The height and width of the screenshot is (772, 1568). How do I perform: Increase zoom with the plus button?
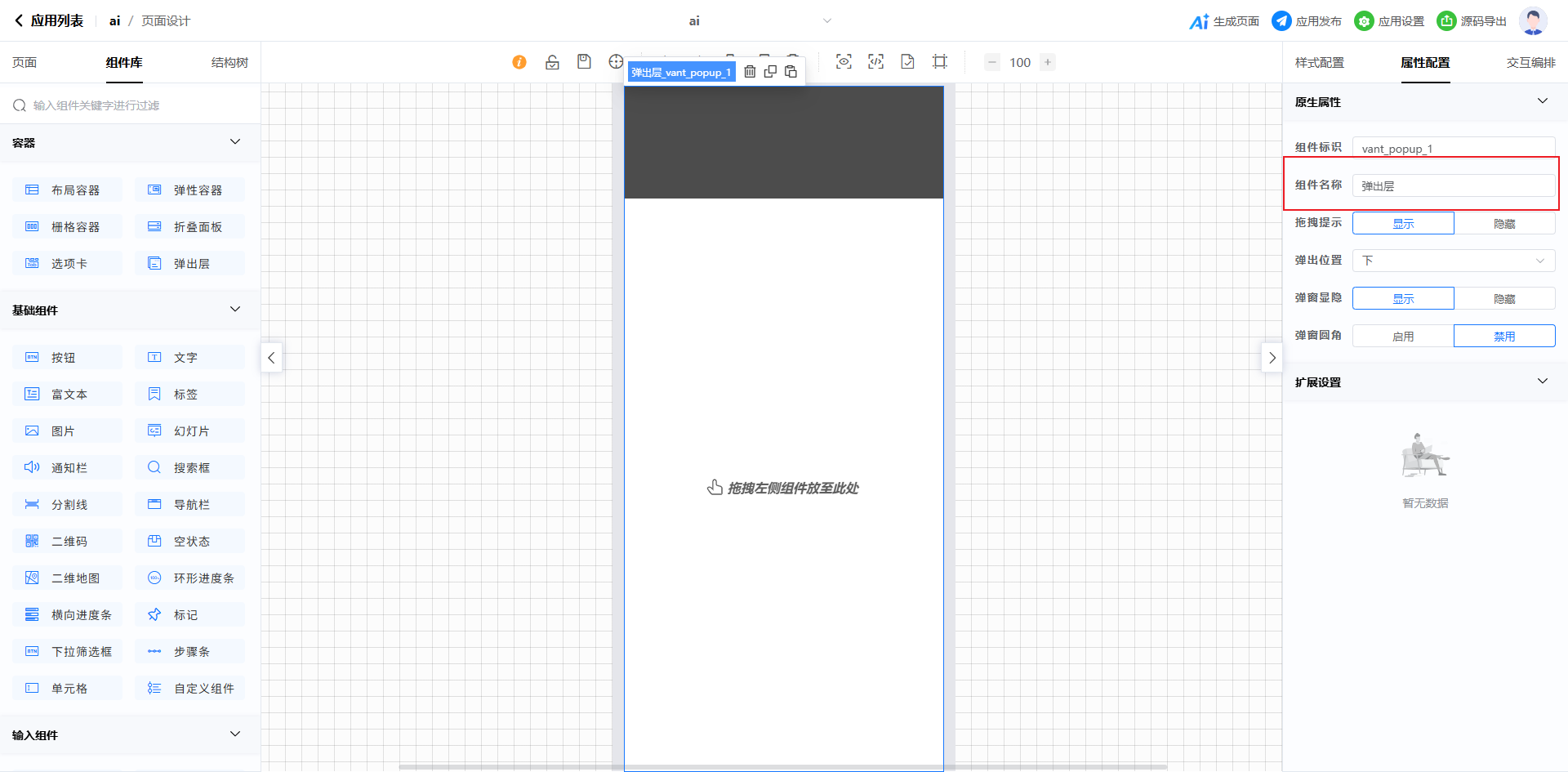pyautogui.click(x=1048, y=62)
